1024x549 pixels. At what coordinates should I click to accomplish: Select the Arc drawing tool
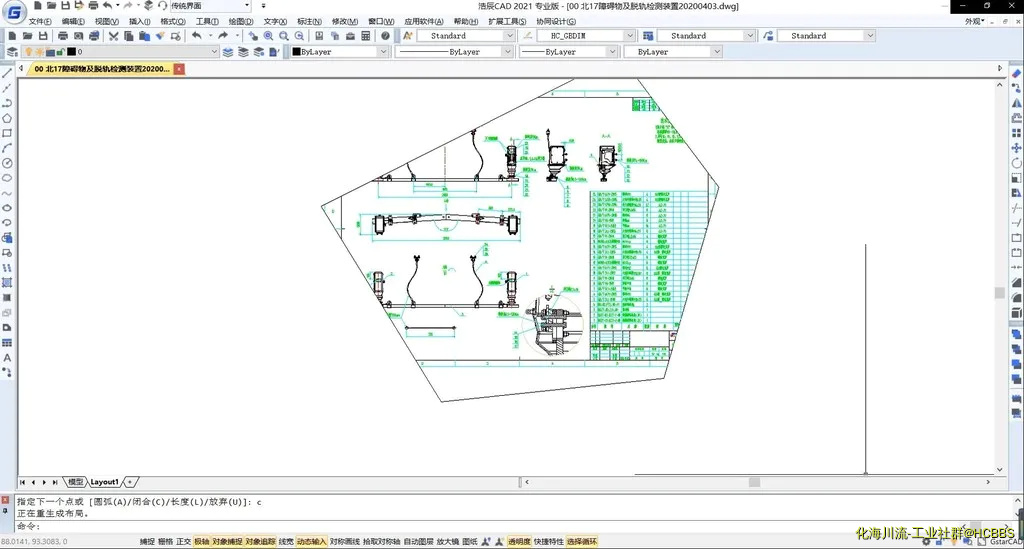pos(7,148)
